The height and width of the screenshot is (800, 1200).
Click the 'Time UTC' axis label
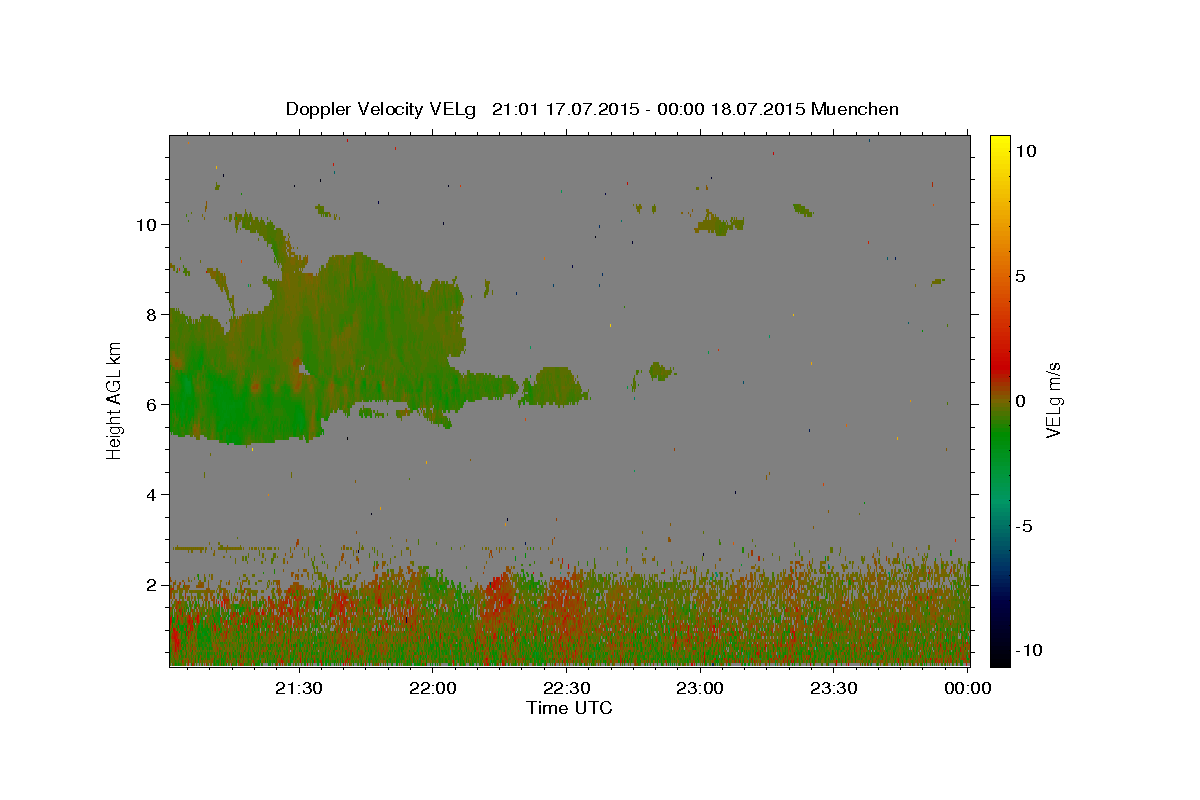569,708
